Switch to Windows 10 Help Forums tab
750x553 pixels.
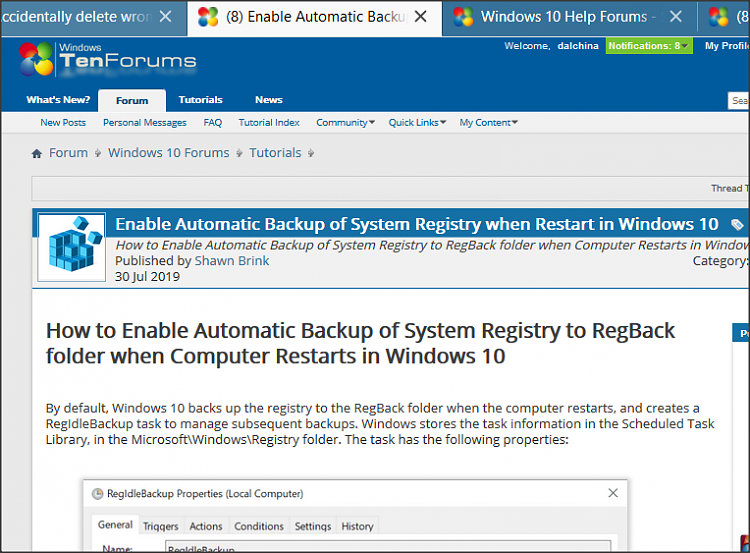point(569,17)
